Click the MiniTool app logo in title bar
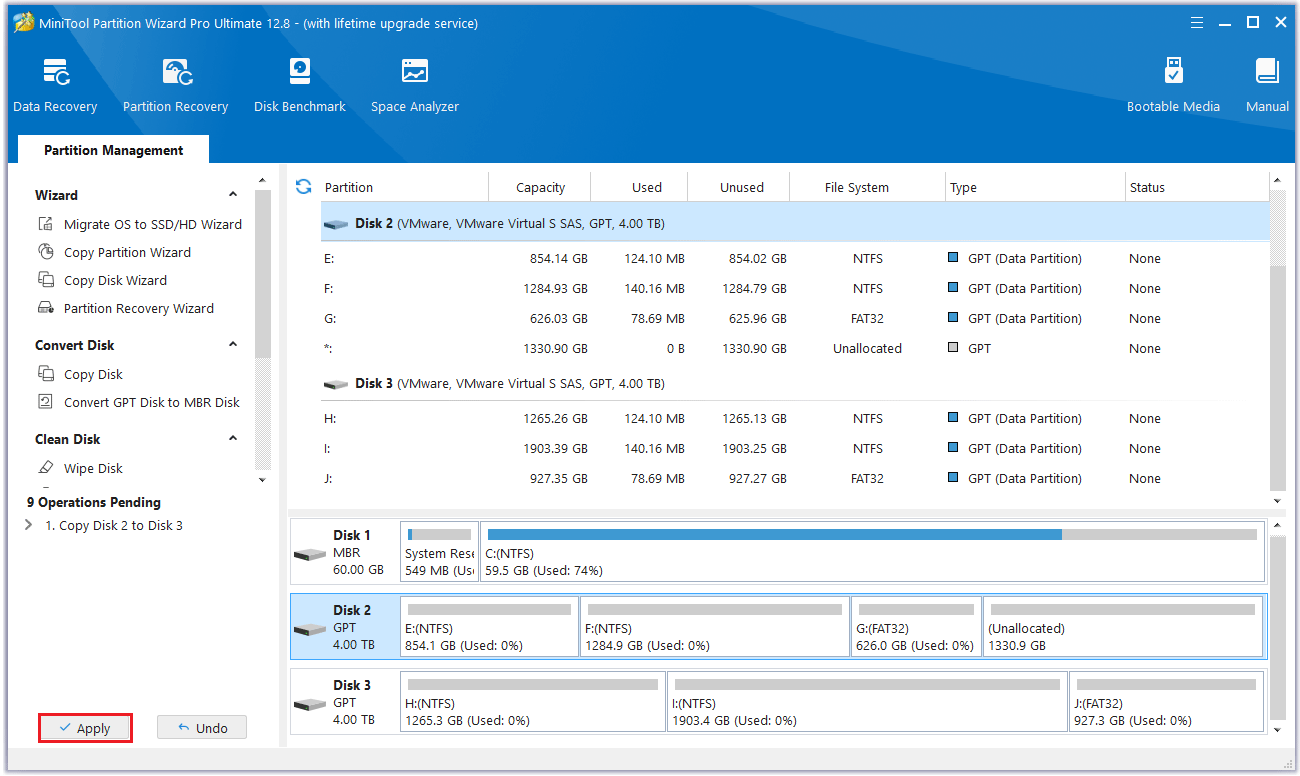The width and height of the screenshot is (1300, 776). (23, 23)
